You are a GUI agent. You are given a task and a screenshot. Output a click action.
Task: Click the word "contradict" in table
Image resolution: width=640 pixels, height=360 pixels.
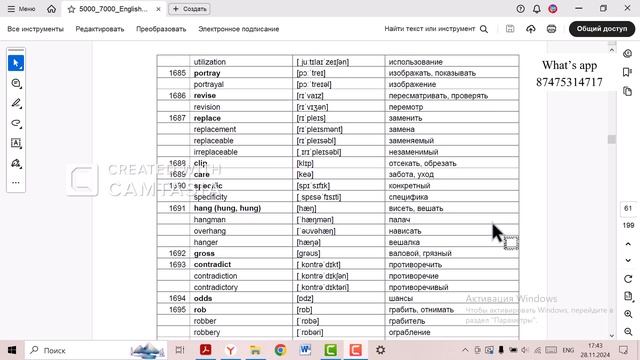click(212, 264)
